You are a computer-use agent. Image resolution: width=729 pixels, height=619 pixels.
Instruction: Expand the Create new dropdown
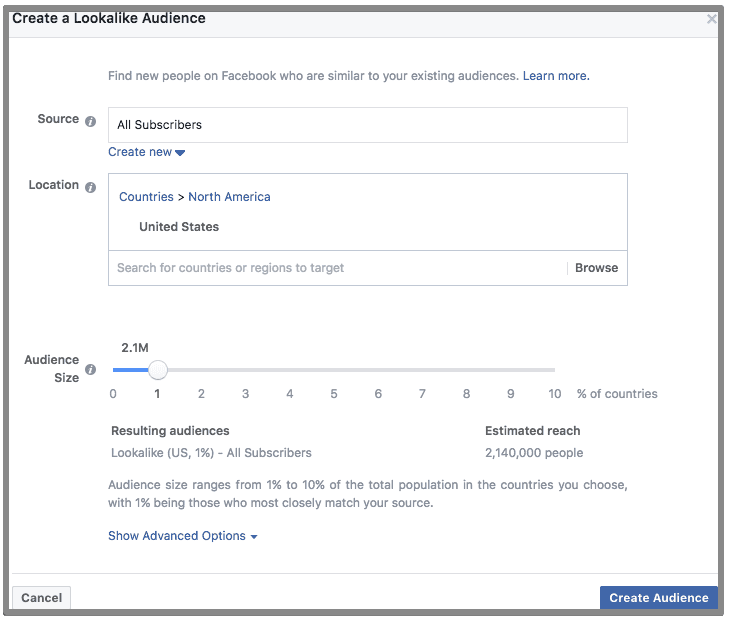[146, 152]
